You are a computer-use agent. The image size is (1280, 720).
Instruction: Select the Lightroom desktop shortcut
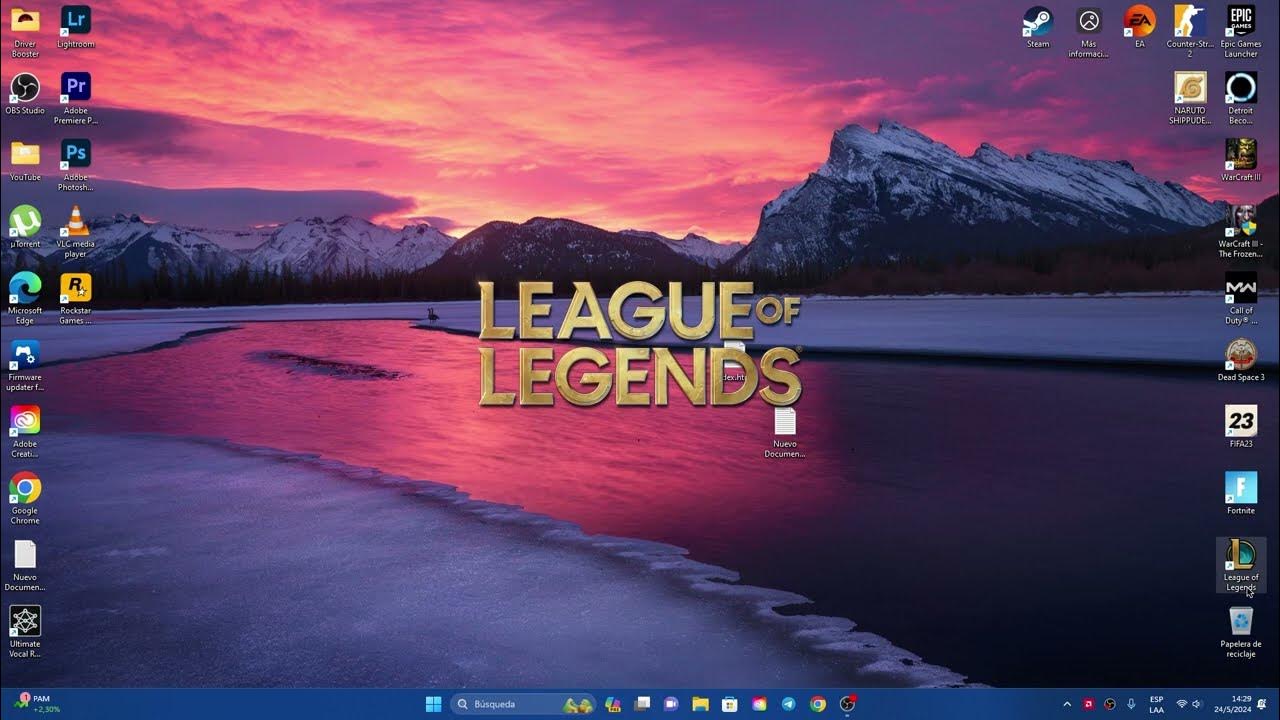click(x=76, y=28)
